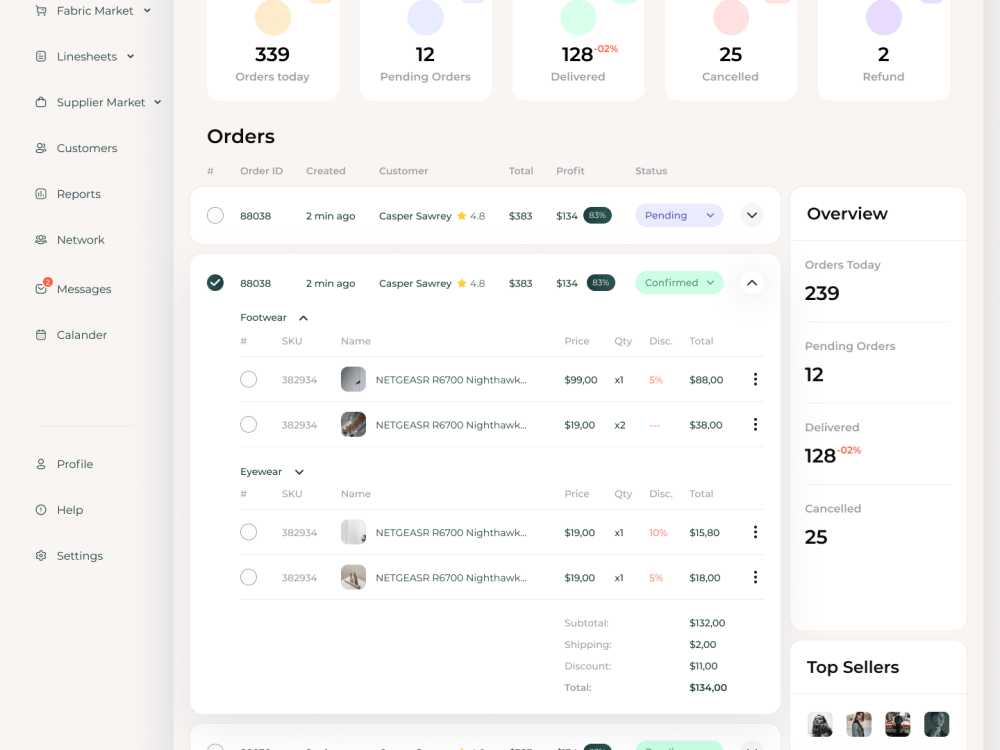Open options menu for $38,00 item row
1000x750 pixels.
[755, 425]
